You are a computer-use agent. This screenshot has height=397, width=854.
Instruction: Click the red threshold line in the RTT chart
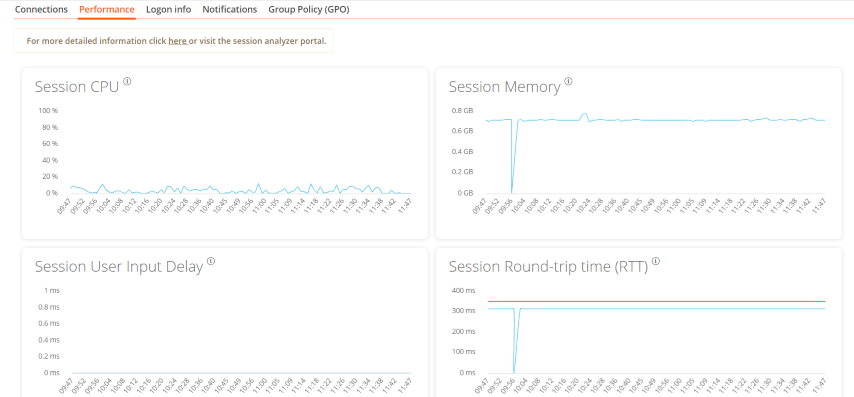656,301
